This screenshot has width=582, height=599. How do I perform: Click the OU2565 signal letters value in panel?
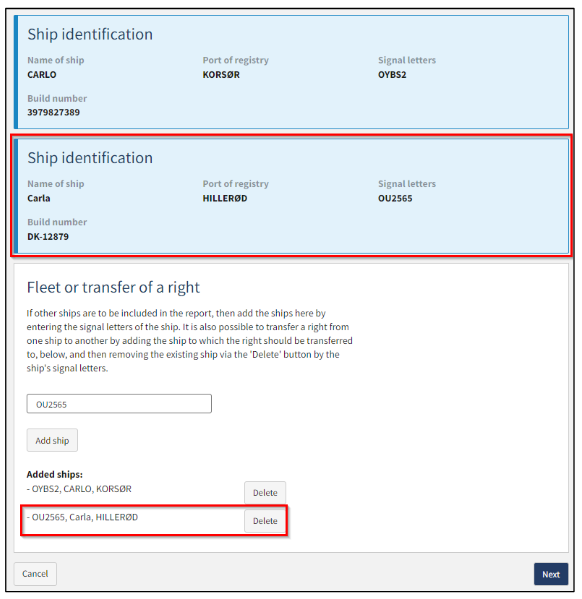point(395,198)
